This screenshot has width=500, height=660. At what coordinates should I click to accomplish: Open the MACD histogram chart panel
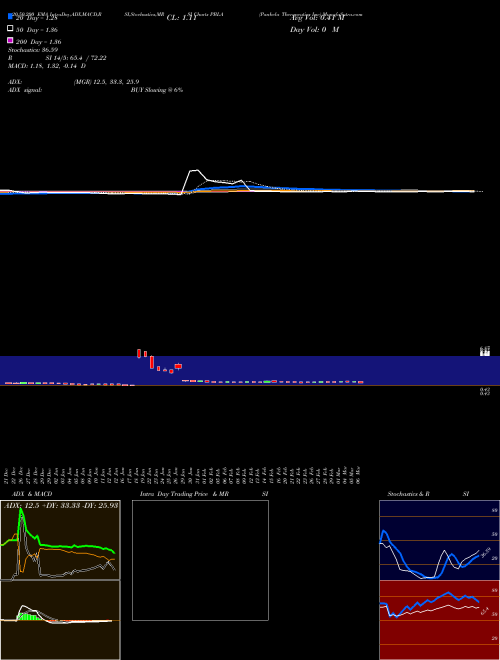[60, 620]
